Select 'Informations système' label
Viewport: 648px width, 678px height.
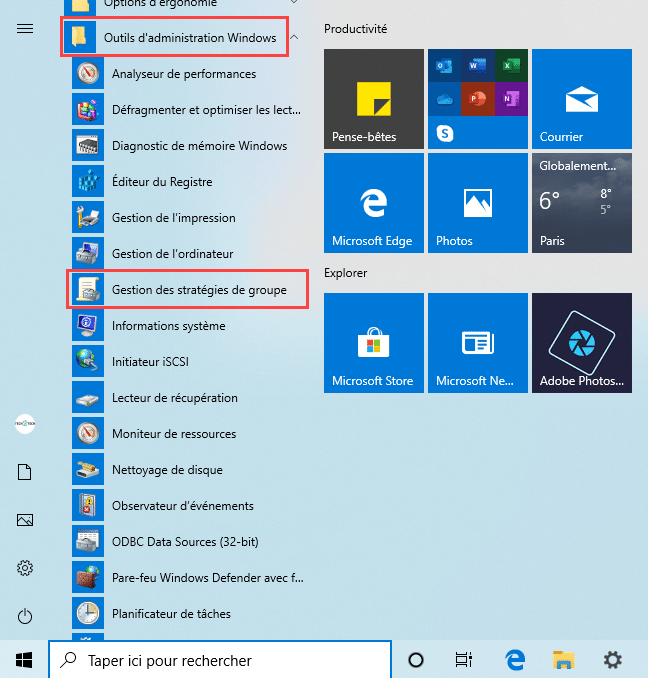[169, 326]
